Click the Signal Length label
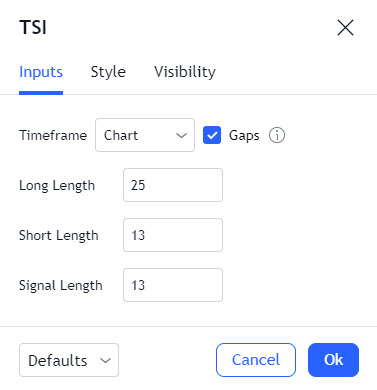Screen dimensions: 377x390 coord(61,286)
